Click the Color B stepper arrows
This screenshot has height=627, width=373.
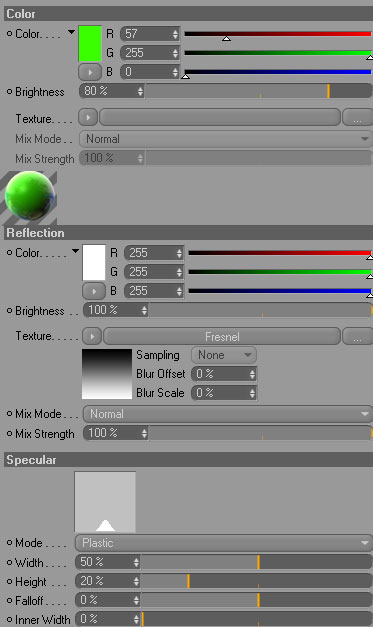[175, 72]
